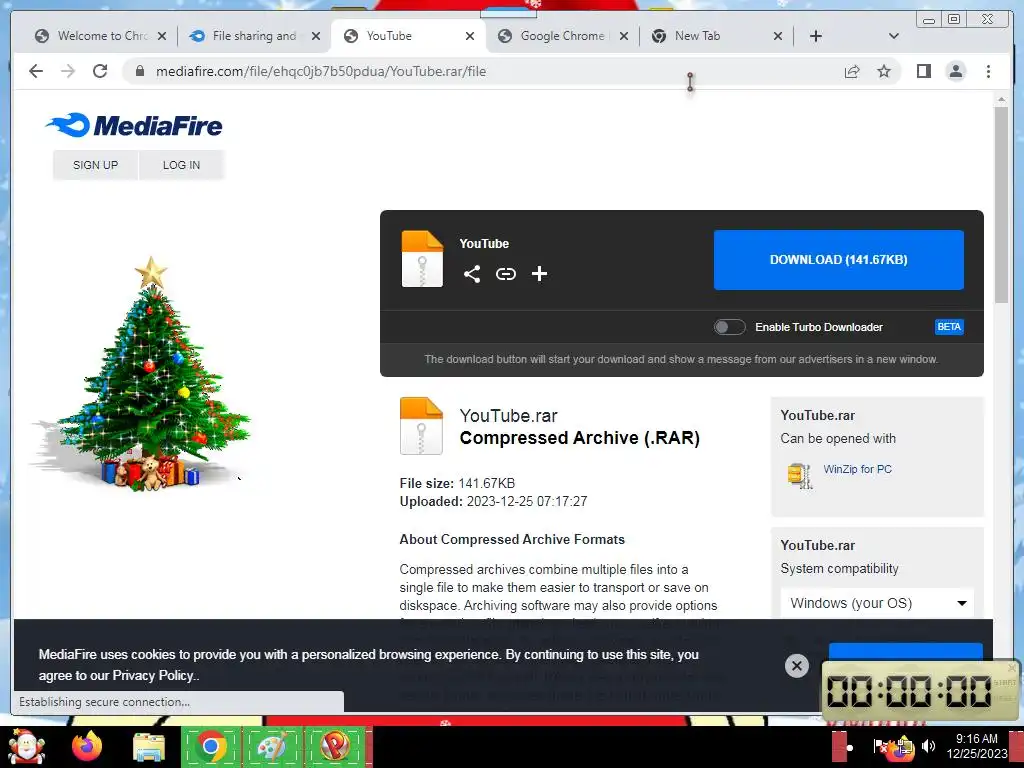This screenshot has height=768, width=1024.
Task: Click the page vertical scrollbar thumb
Action: tap(1001, 204)
